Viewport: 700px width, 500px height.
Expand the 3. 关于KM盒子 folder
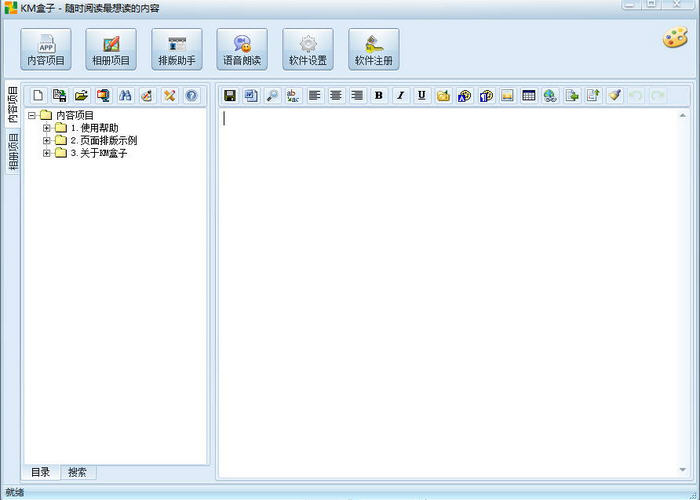(46, 153)
